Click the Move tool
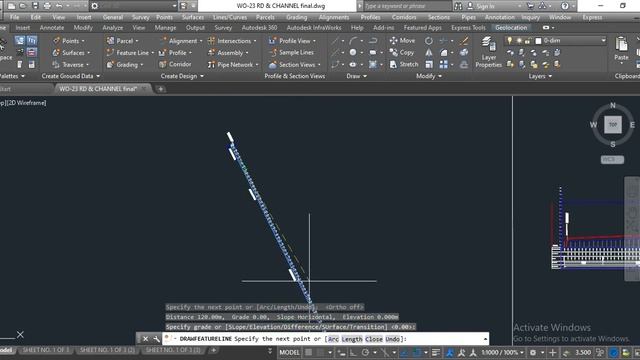The width and height of the screenshot is (640, 360). (x=402, y=40)
